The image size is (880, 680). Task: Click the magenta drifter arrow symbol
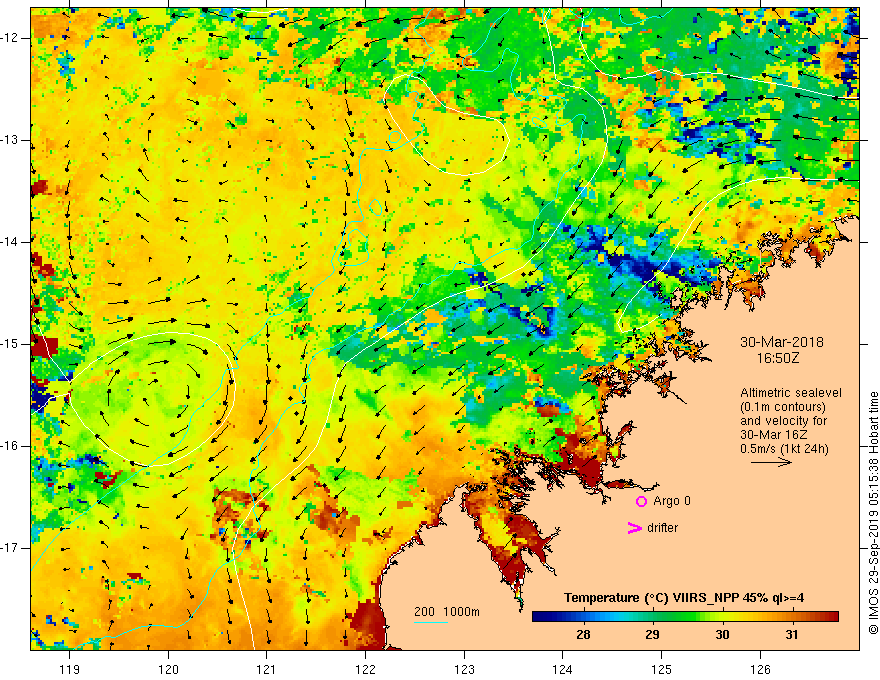click(634, 528)
